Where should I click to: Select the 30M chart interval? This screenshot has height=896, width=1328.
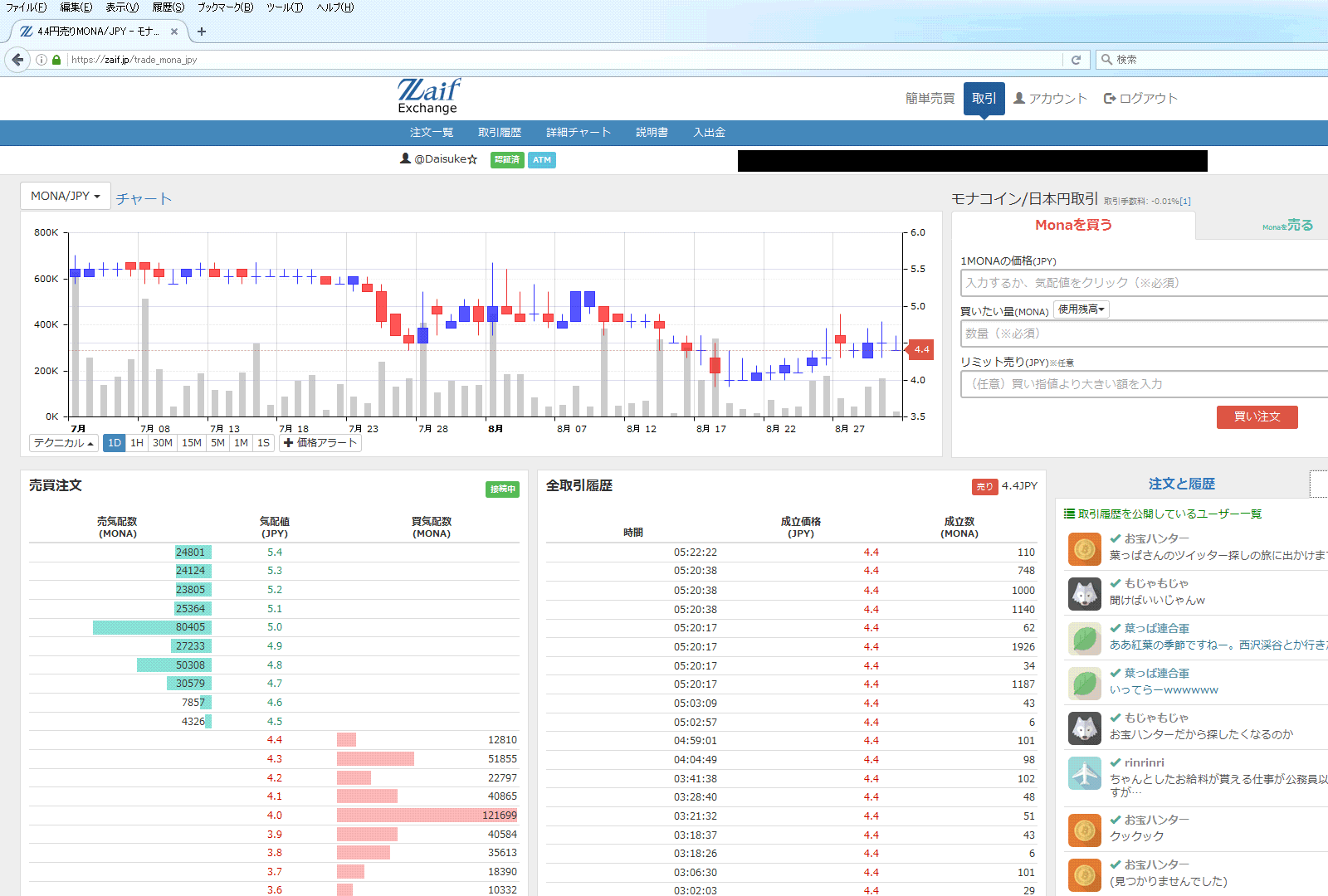163,443
